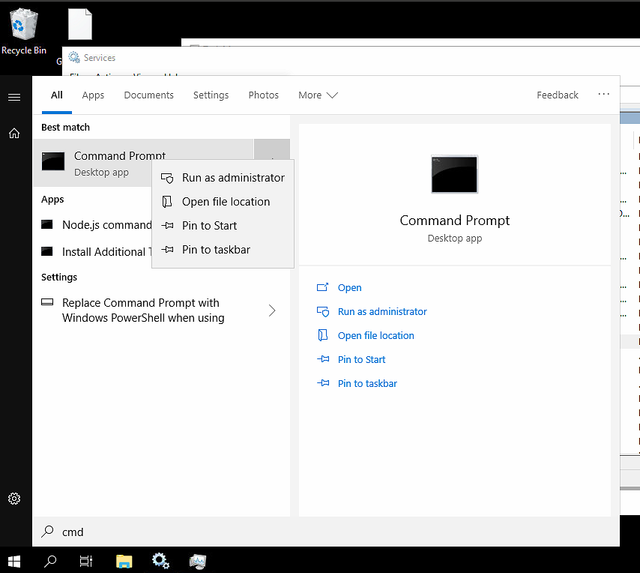The width and height of the screenshot is (640, 573).
Task: Switch to the Apps search tab
Action: point(93,95)
